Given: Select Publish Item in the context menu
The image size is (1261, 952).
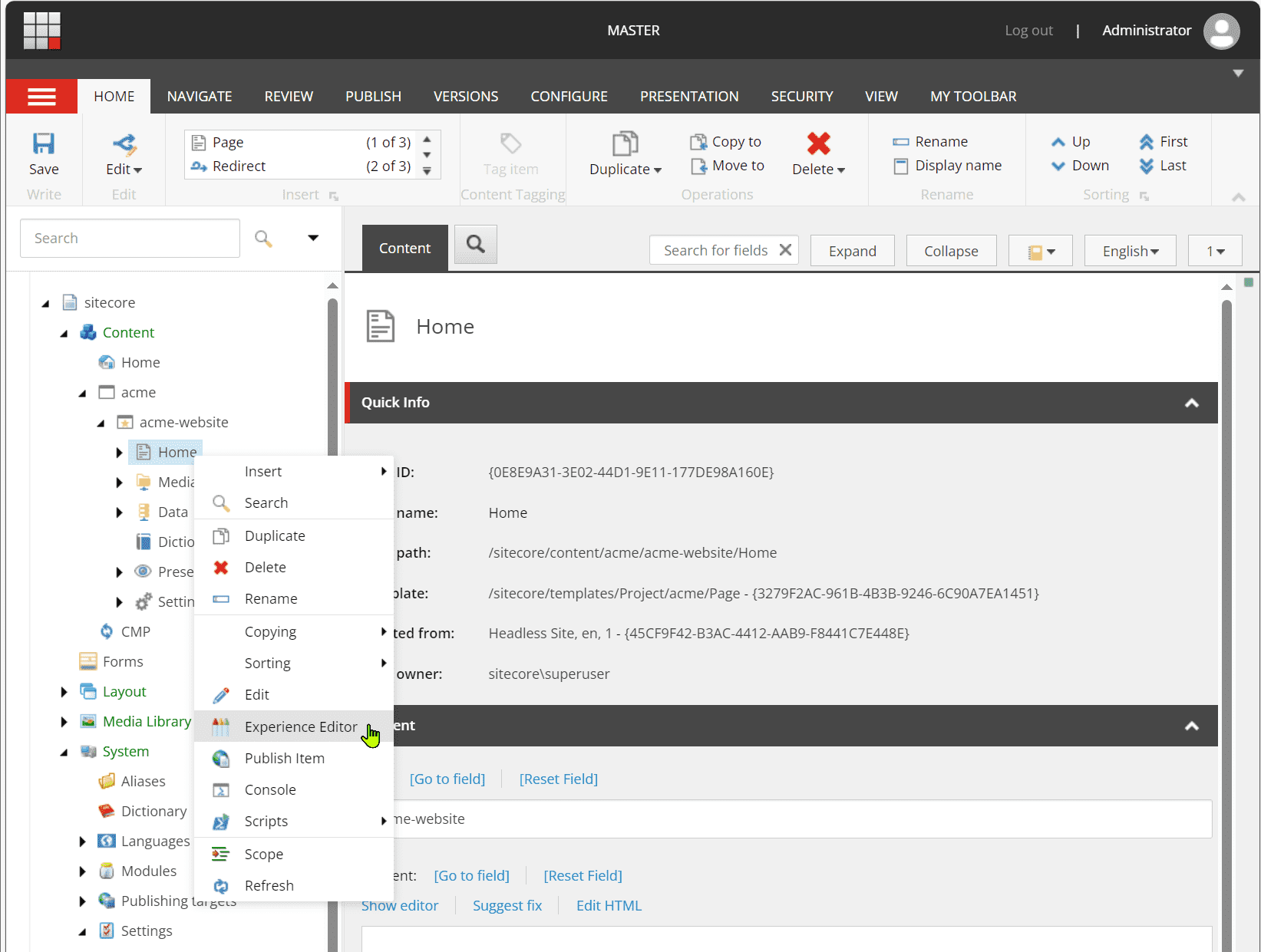Looking at the screenshot, I should pyautogui.click(x=284, y=758).
